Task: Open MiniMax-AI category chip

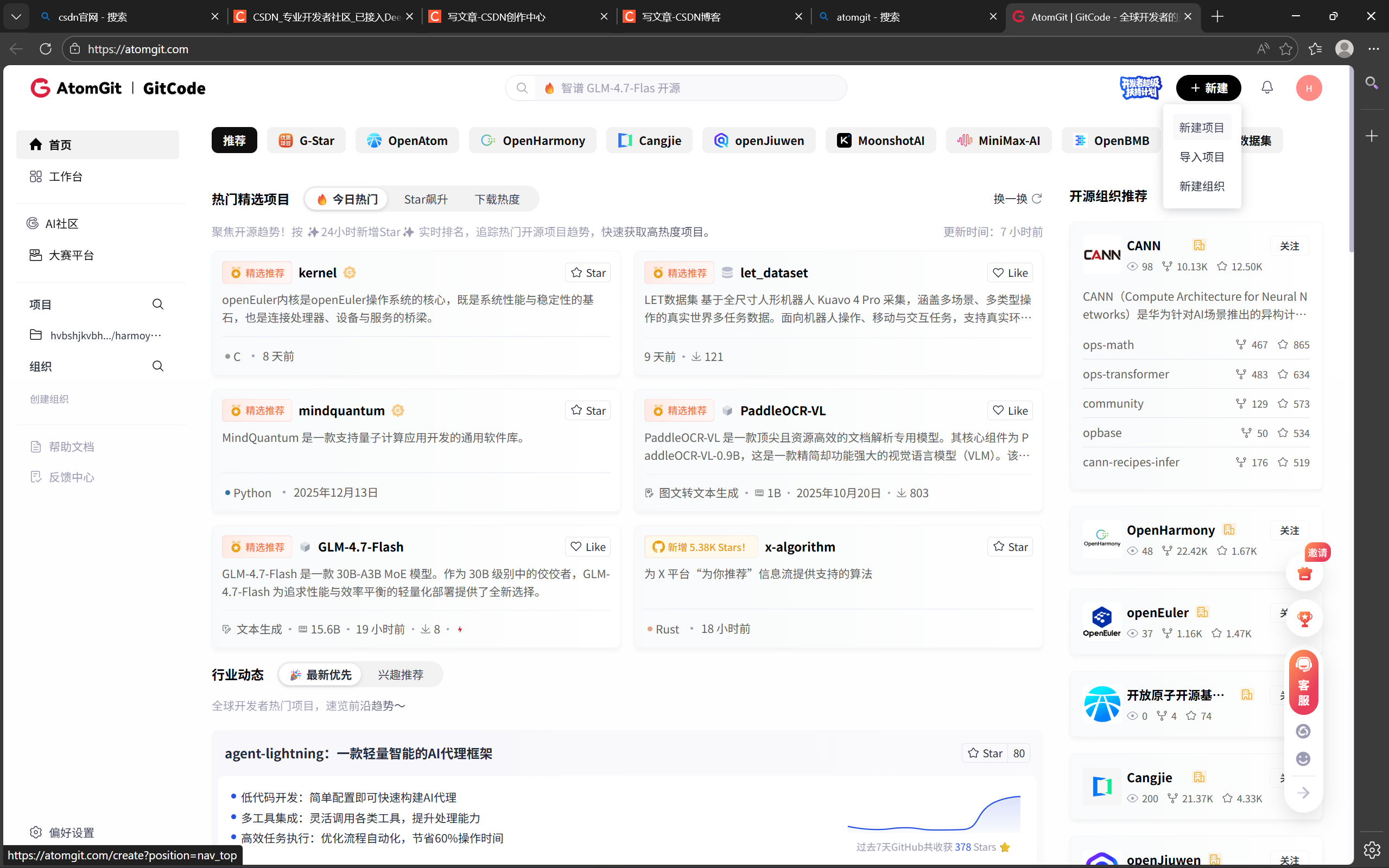Action: (999, 140)
